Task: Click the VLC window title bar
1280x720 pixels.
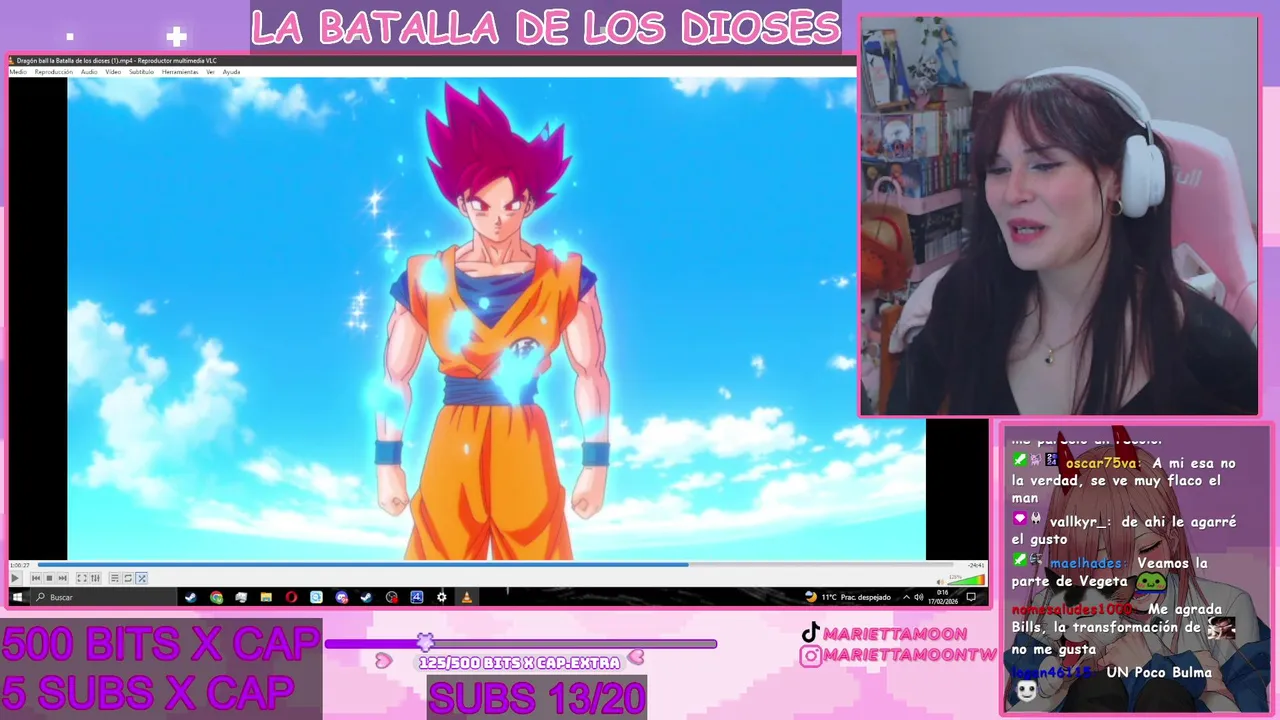Action: 430,61
